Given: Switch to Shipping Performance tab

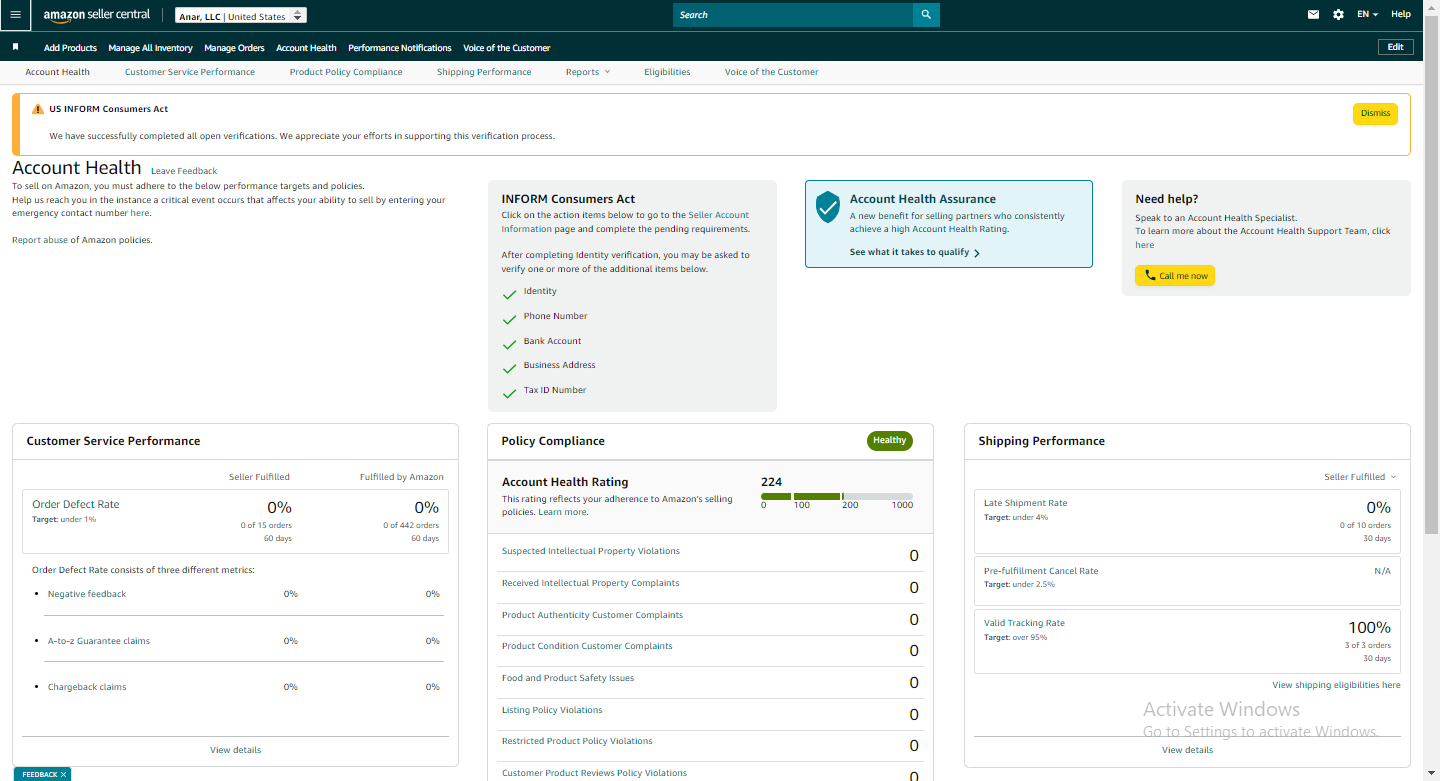Looking at the screenshot, I should coord(484,72).
